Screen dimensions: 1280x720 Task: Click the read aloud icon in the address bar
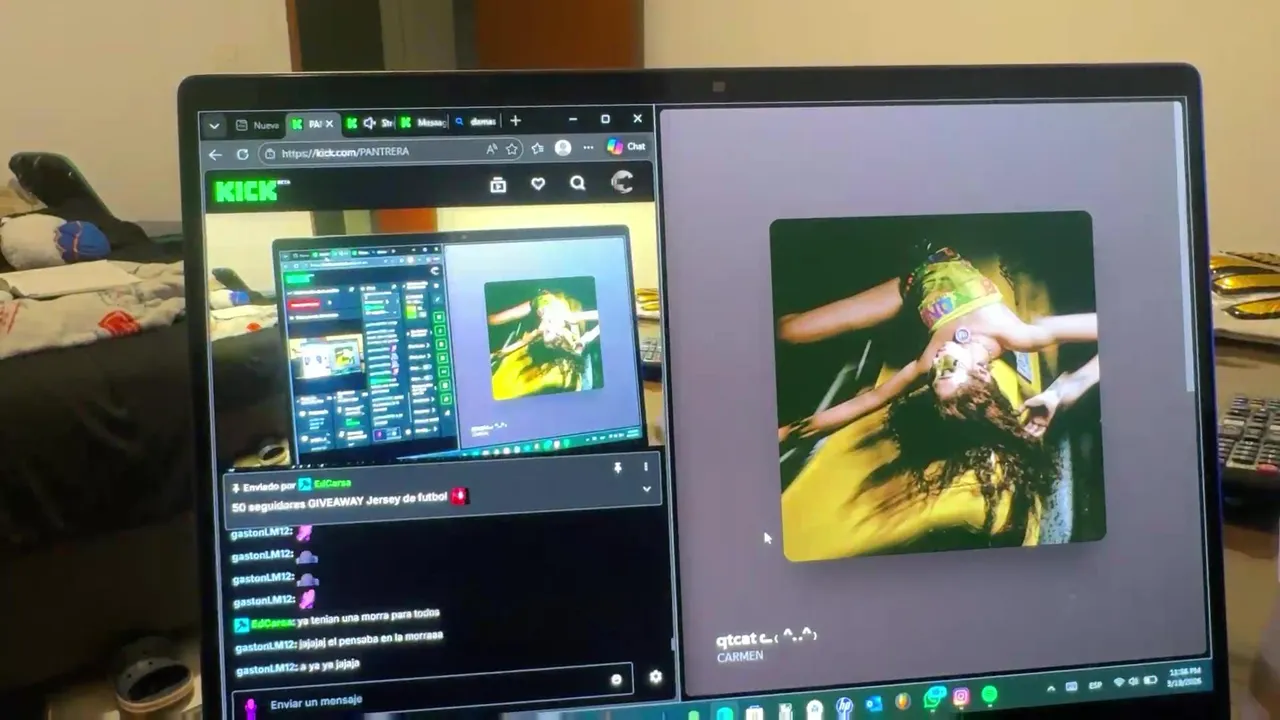point(491,150)
